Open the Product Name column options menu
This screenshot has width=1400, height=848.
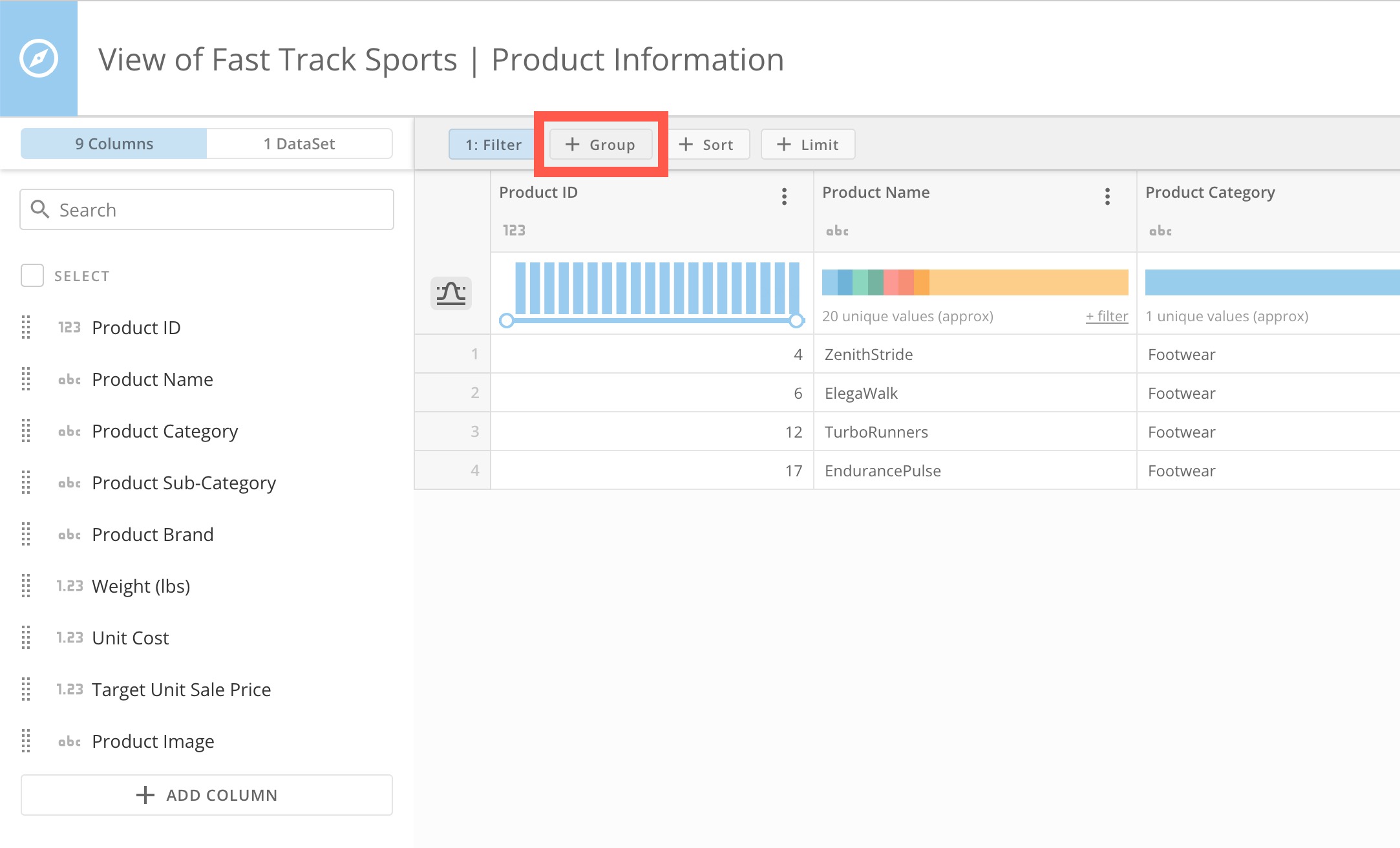[x=1107, y=196]
